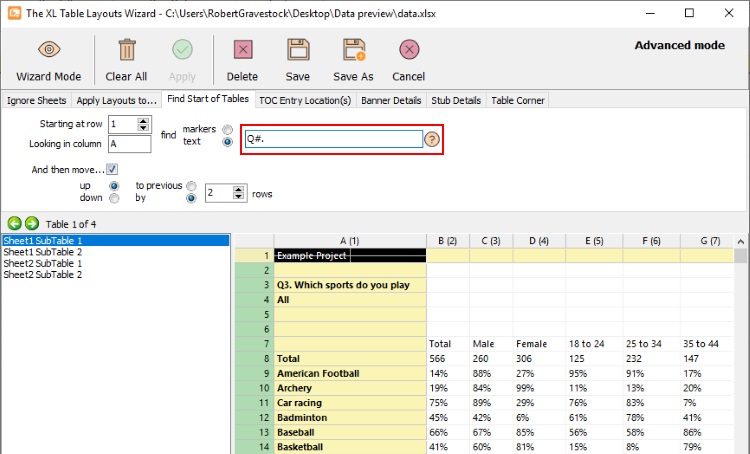The width and height of the screenshot is (750, 454).
Task: Click the preview vertical scrollbar thumb
Action: (x=740, y=255)
